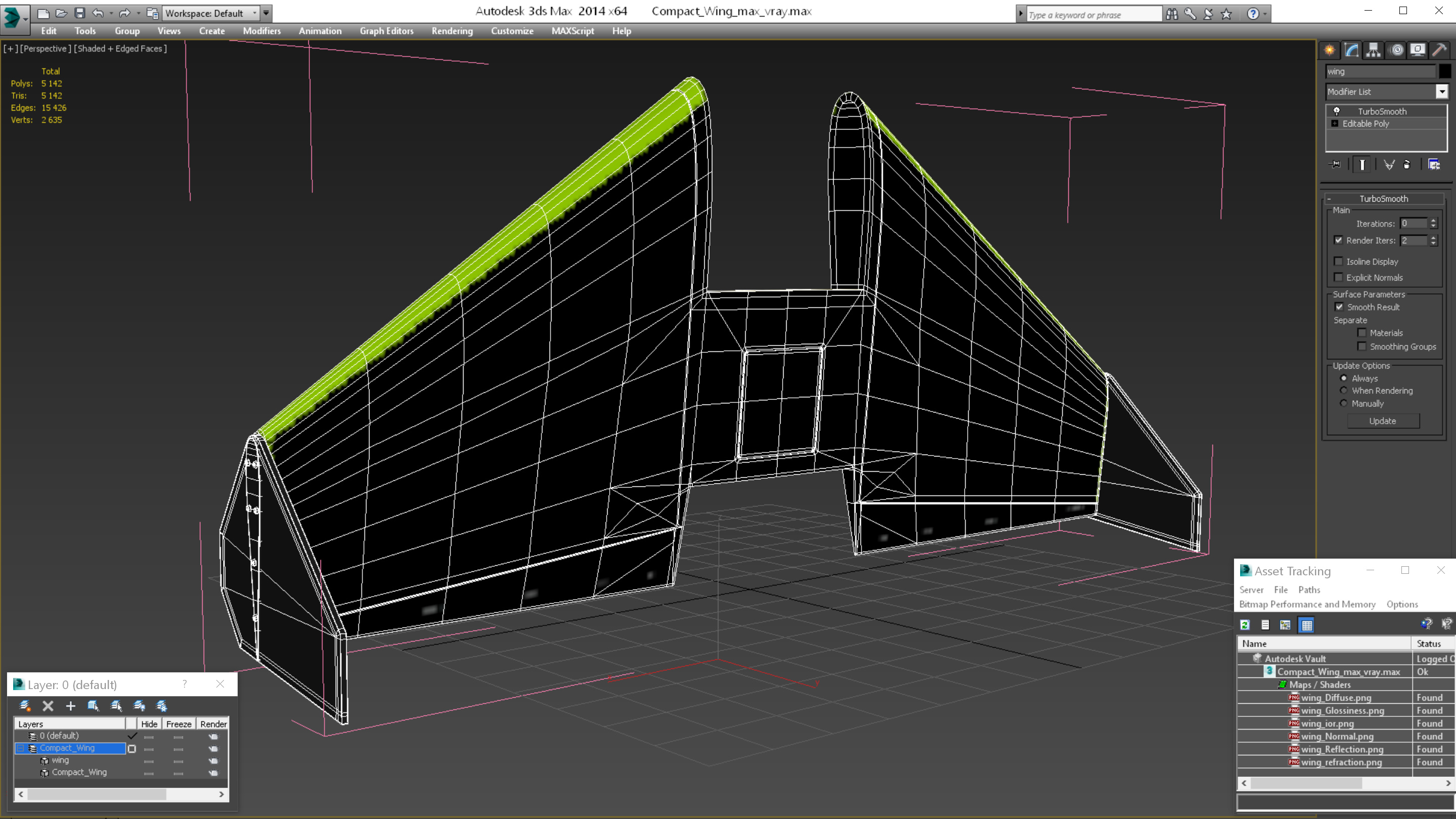Create new layer in Layer dialog
The width and height of the screenshot is (1456, 819).
pyautogui.click(x=25, y=705)
